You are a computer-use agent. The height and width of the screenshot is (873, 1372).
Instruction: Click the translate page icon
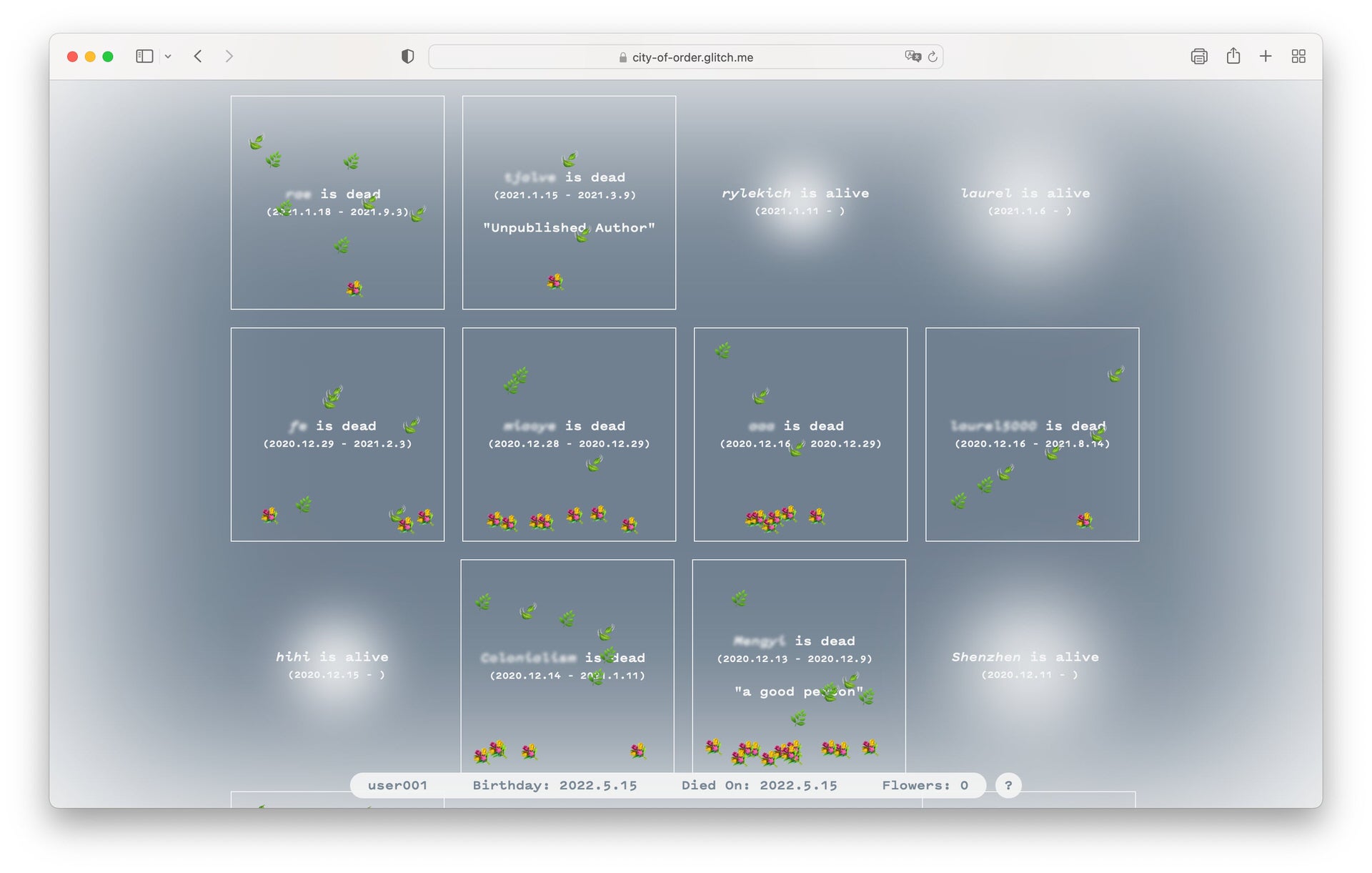913,56
